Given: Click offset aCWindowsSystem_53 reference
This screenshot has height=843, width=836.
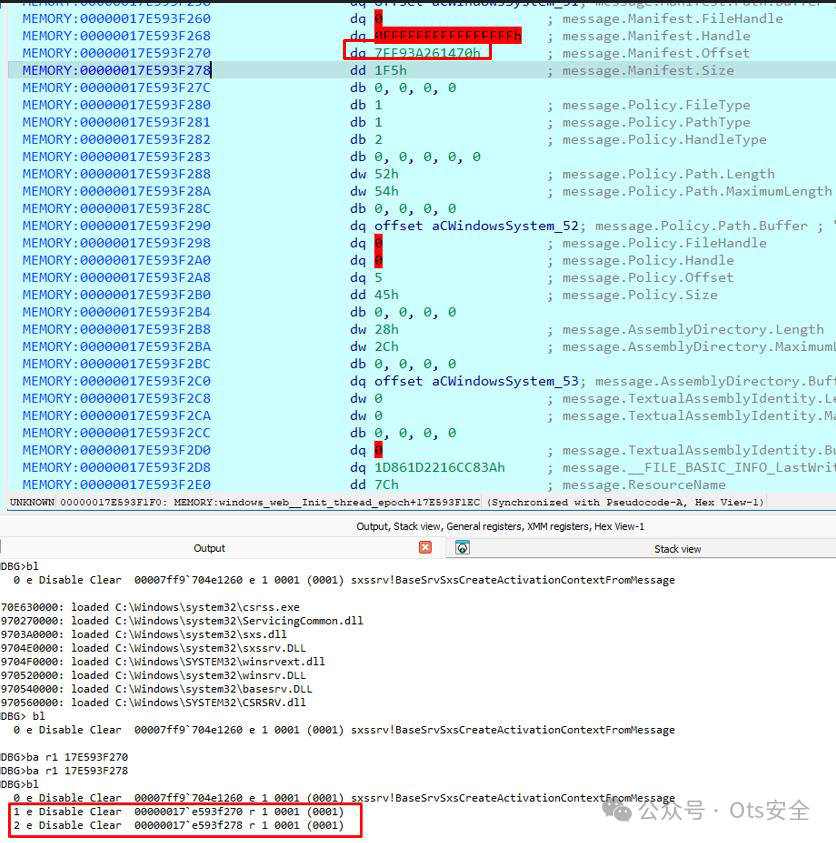Looking at the screenshot, I should [476, 381].
